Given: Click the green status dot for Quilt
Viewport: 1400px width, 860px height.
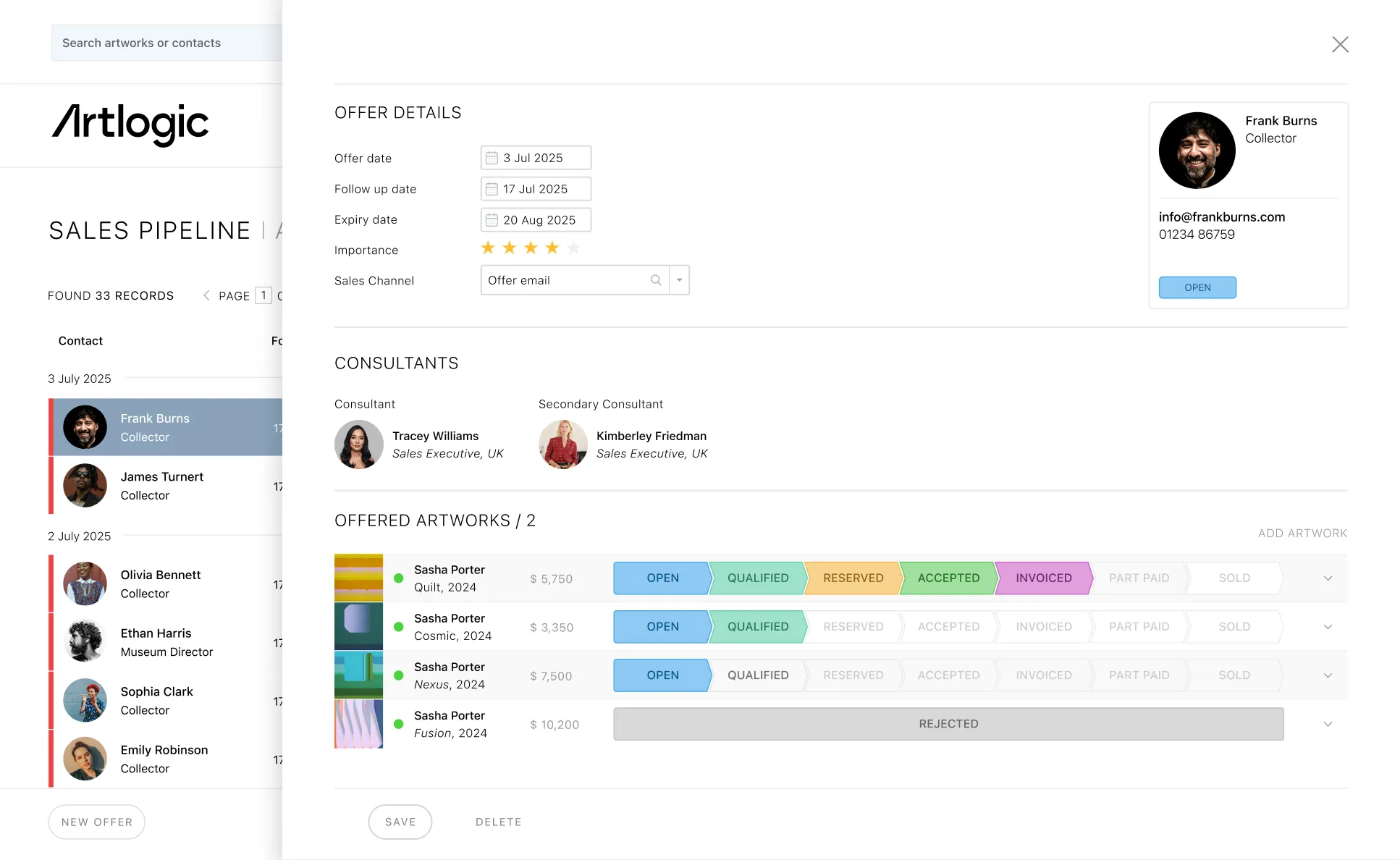Looking at the screenshot, I should [x=398, y=578].
